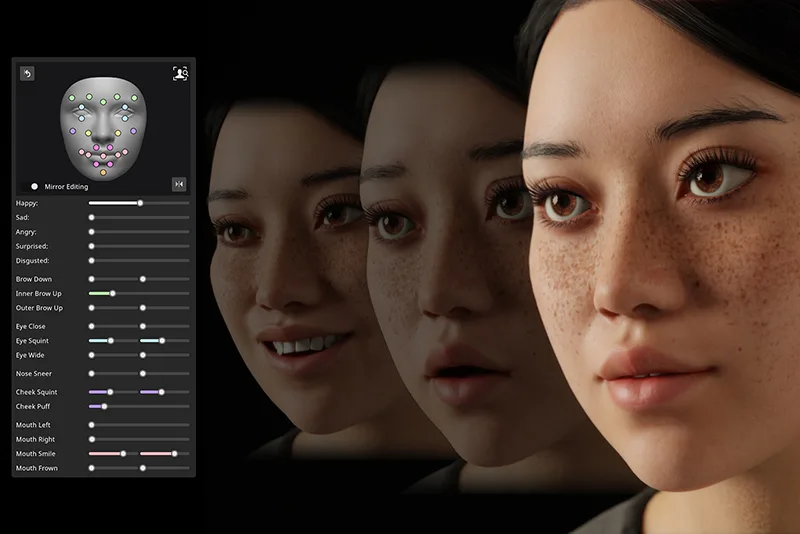Click the Cheek Puff slider handle
The height and width of the screenshot is (534, 800).
click(104, 406)
